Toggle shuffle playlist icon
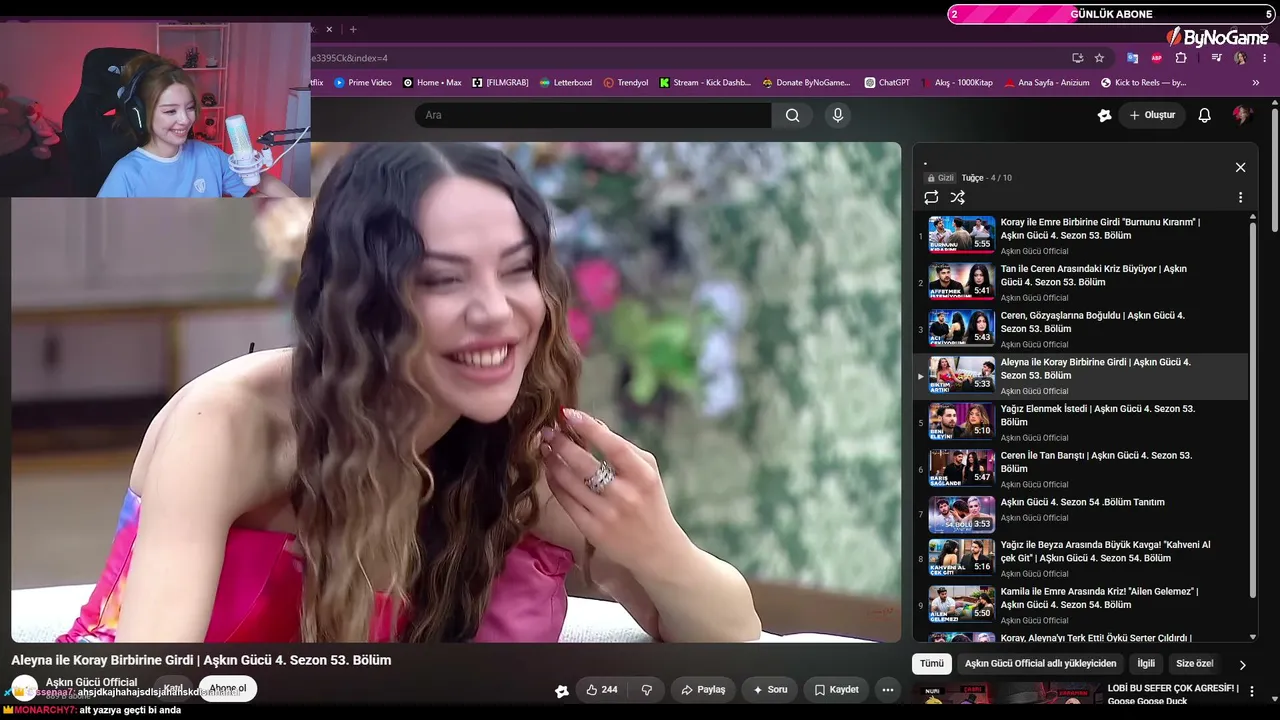The width and height of the screenshot is (1280, 720). [x=957, y=197]
